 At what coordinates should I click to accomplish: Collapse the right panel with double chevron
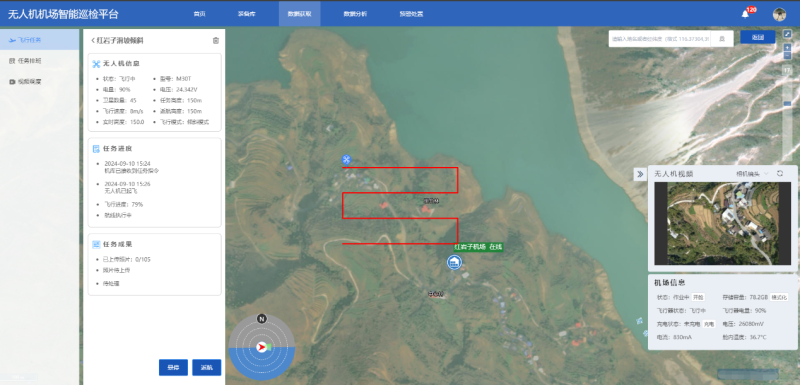(x=640, y=174)
